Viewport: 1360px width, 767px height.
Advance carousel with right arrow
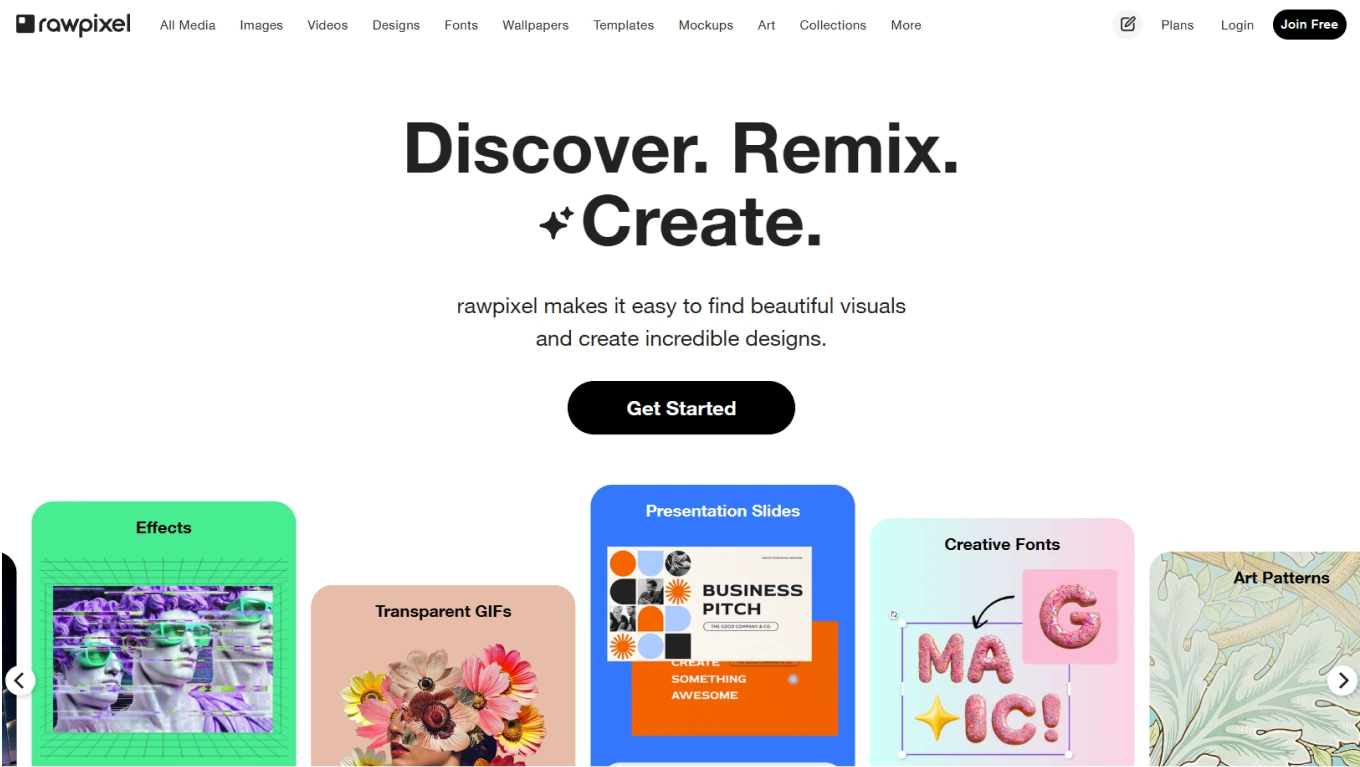[x=1343, y=681]
